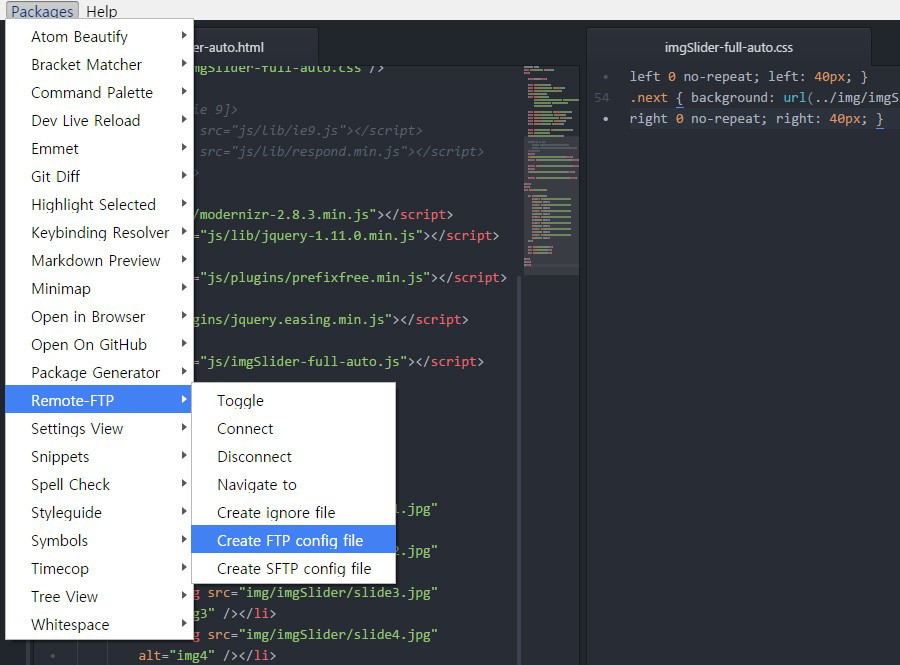Click the alt="img4" attribute line
900x665 pixels.
coord(207,655)
